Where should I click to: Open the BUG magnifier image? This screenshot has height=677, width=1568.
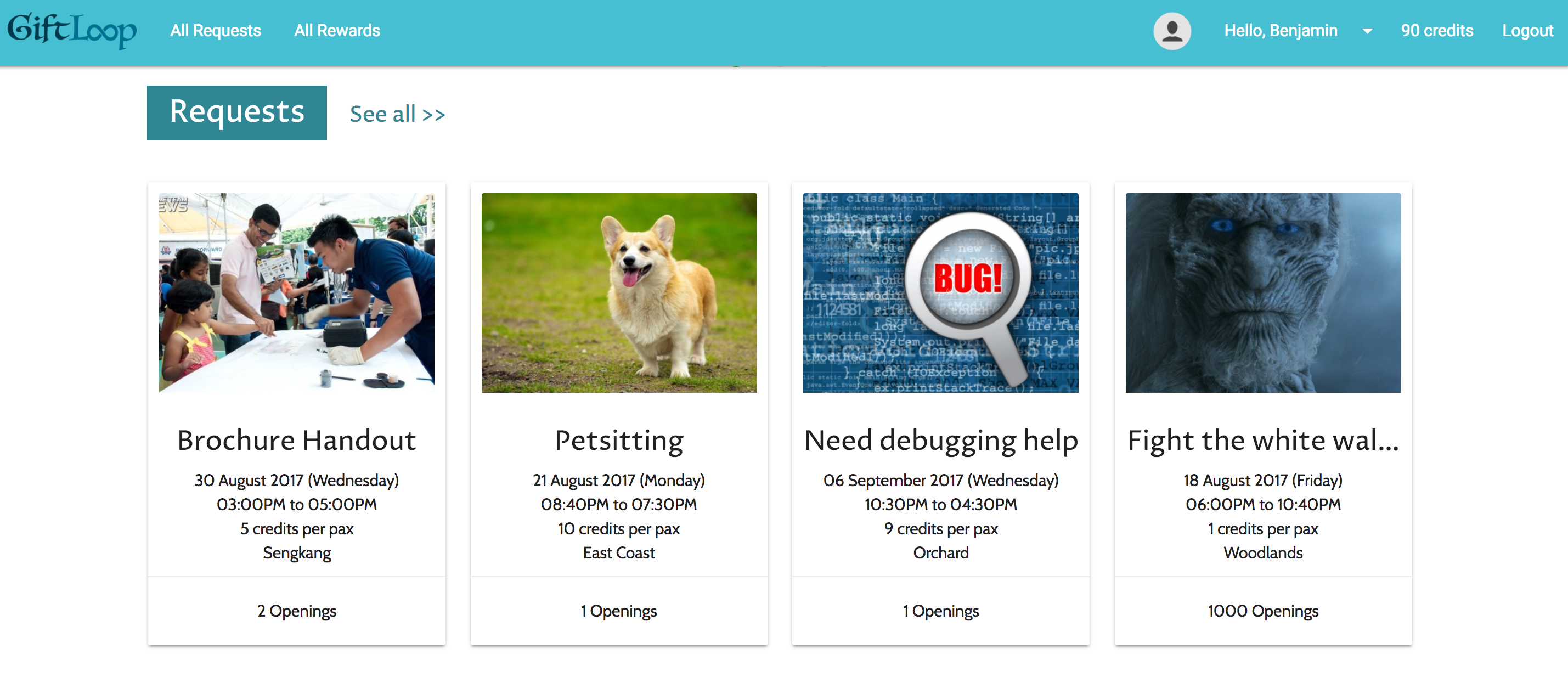[x=940, y=292]
